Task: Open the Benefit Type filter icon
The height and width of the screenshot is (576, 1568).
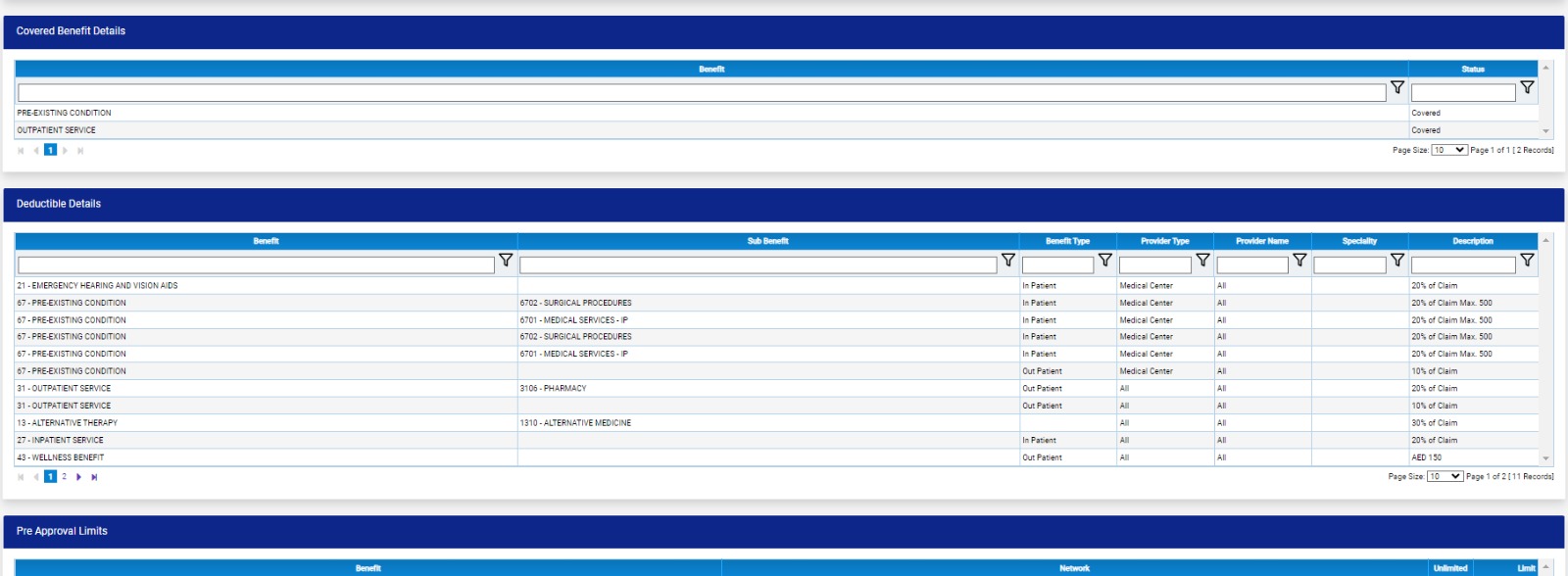Action: click(1104, 261)
